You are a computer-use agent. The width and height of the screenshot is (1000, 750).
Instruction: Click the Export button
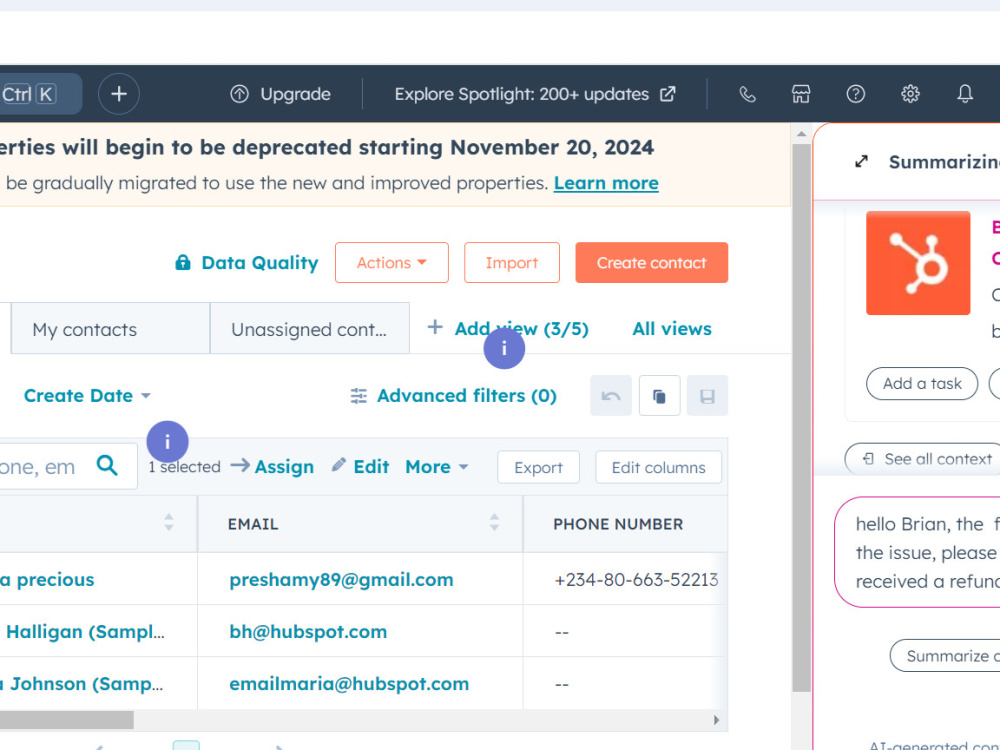[538, 467]
